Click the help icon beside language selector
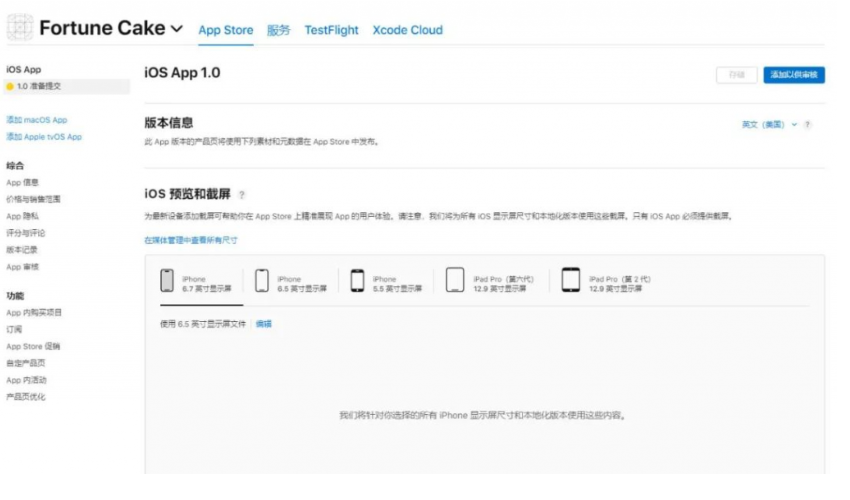The height and width of the screenshot is (500, 850). click(807, 125)
